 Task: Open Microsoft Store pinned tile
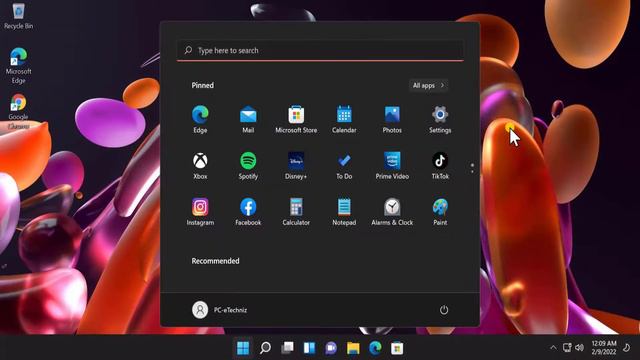296,119
